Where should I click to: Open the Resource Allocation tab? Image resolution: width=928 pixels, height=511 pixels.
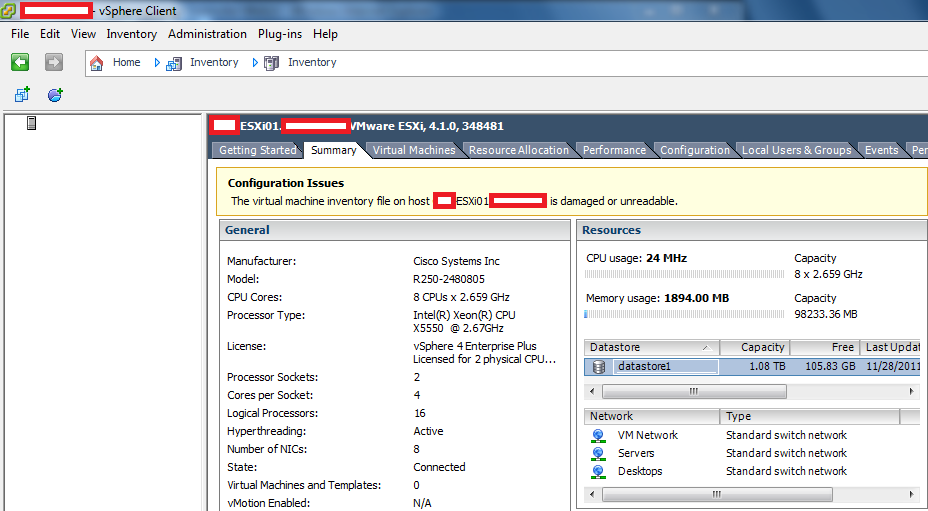(519, 150)
